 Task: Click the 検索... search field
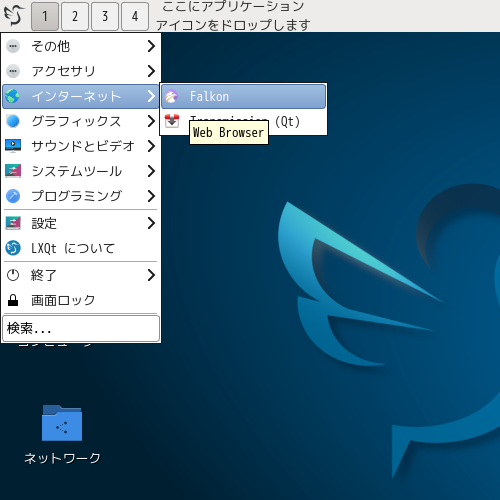(x=81, y=329)
